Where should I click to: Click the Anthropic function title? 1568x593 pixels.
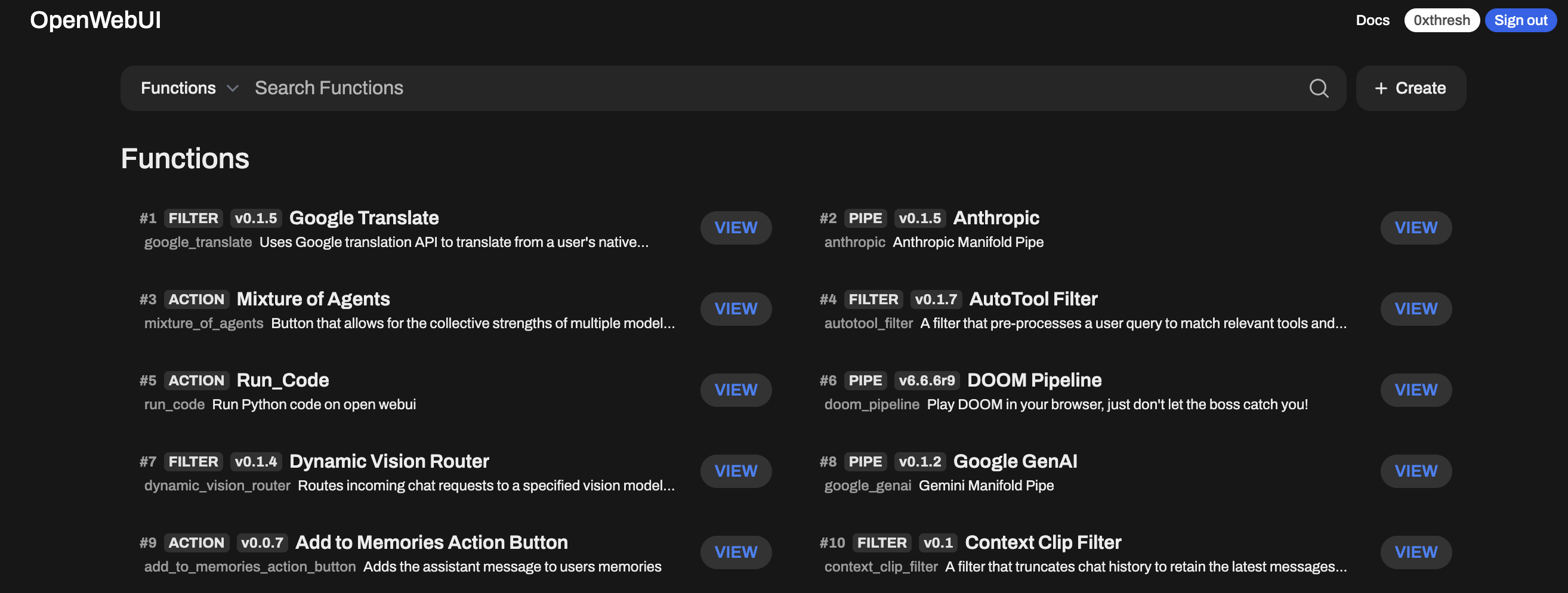[995, 218]
